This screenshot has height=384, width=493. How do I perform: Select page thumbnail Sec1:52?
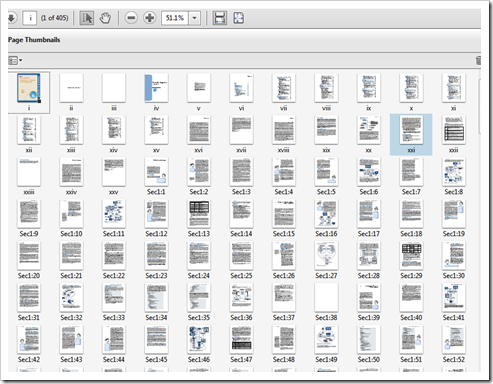(454, 339)
